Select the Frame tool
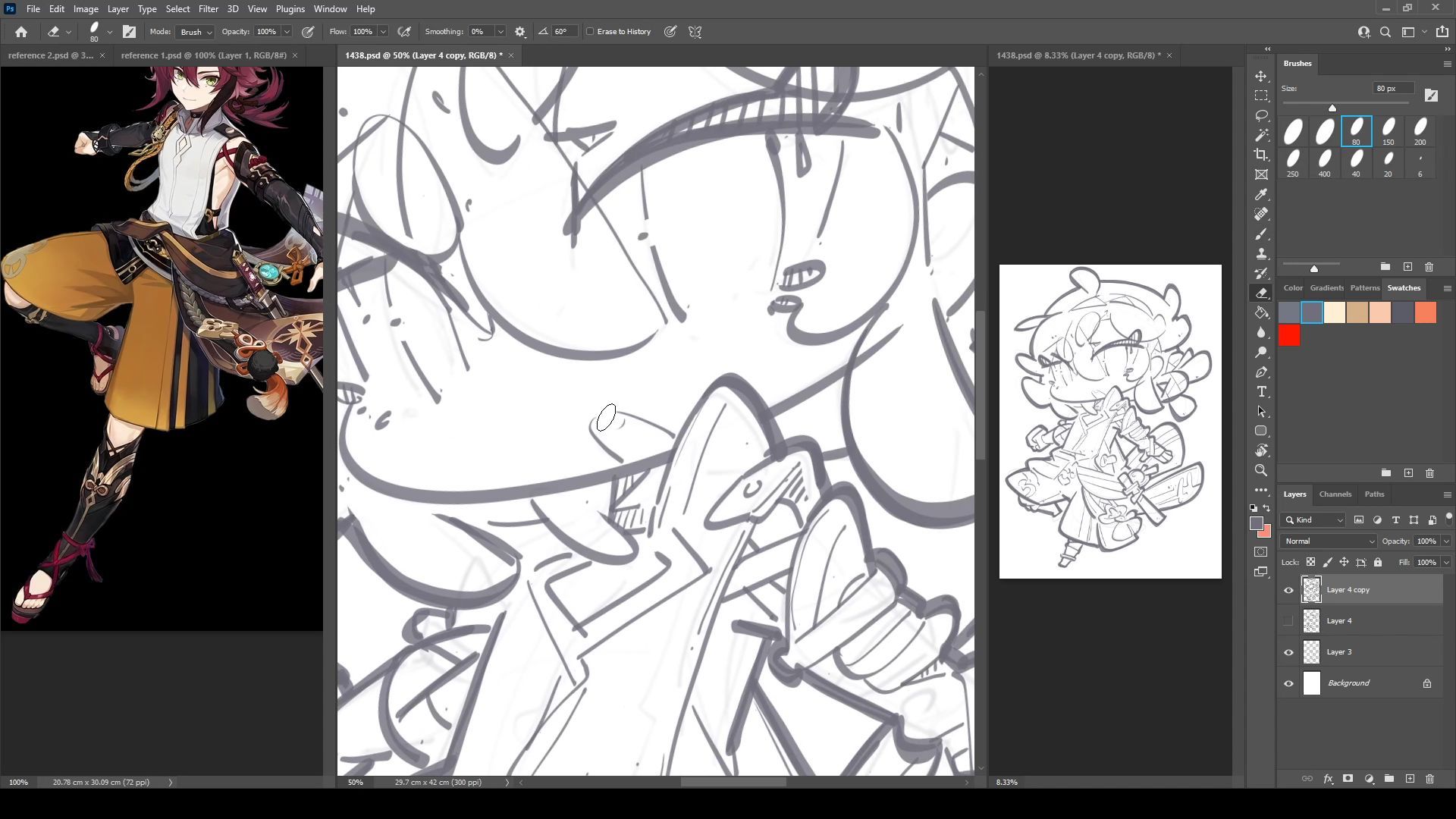1456x819 pixels. pyautogui.click(x=1261, y=174)
